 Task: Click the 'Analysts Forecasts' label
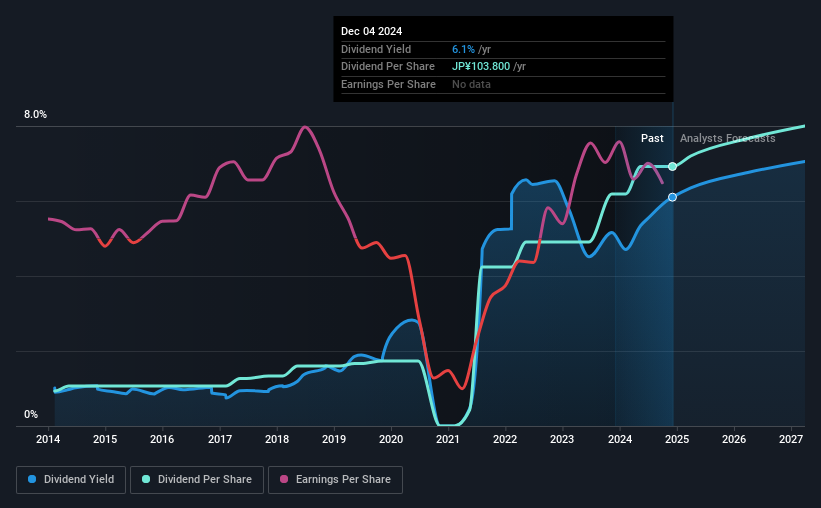[x=727, y=138]
